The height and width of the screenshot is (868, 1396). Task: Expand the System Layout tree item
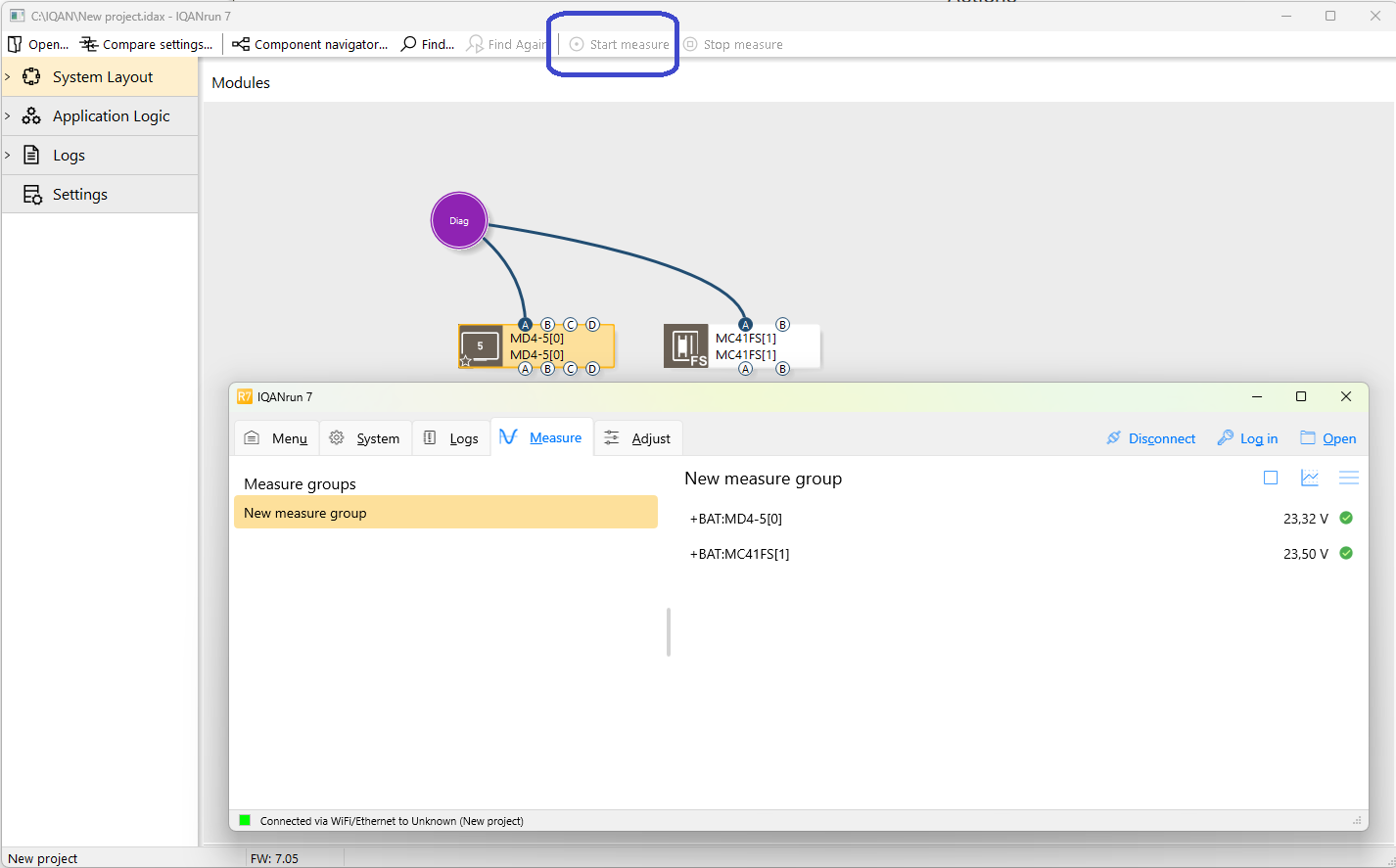pos(8,76)
